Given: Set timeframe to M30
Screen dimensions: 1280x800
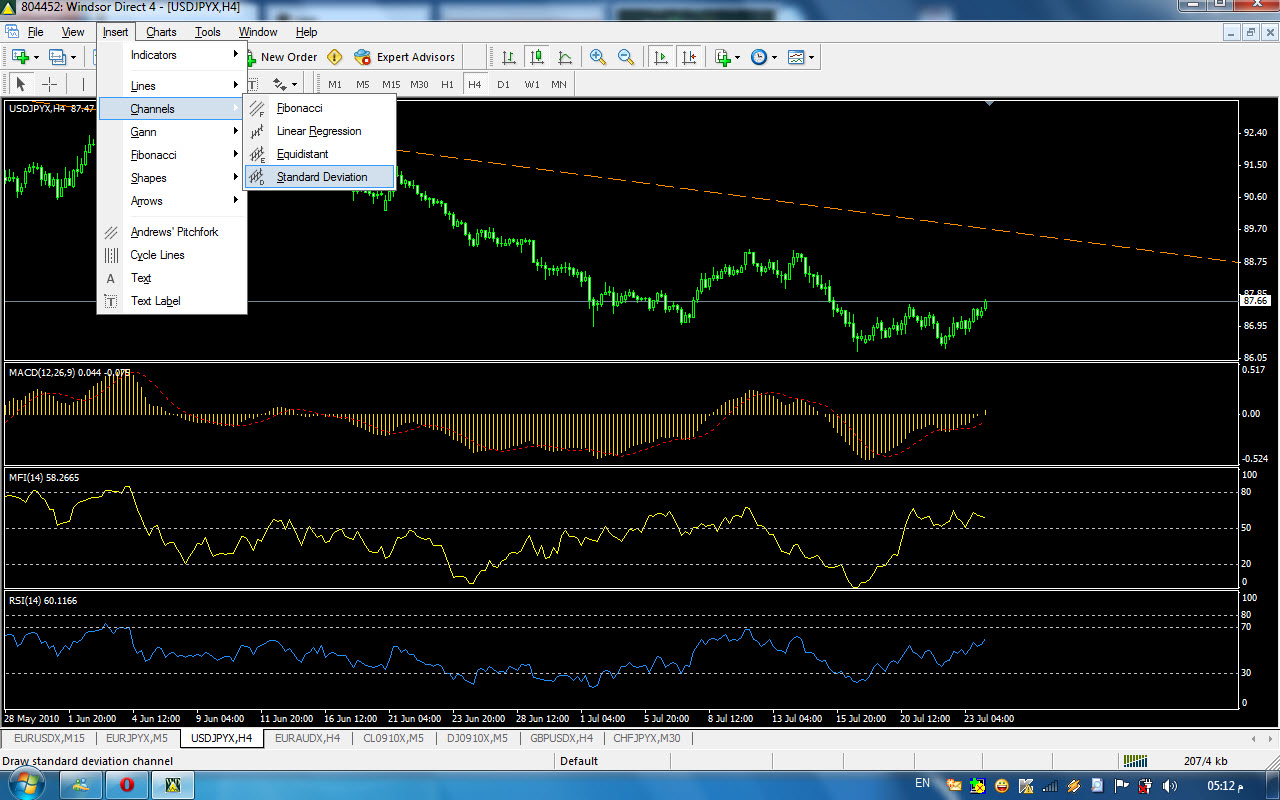Looking at the screenshot, I should pyautogui.click(x=419, y=84).
